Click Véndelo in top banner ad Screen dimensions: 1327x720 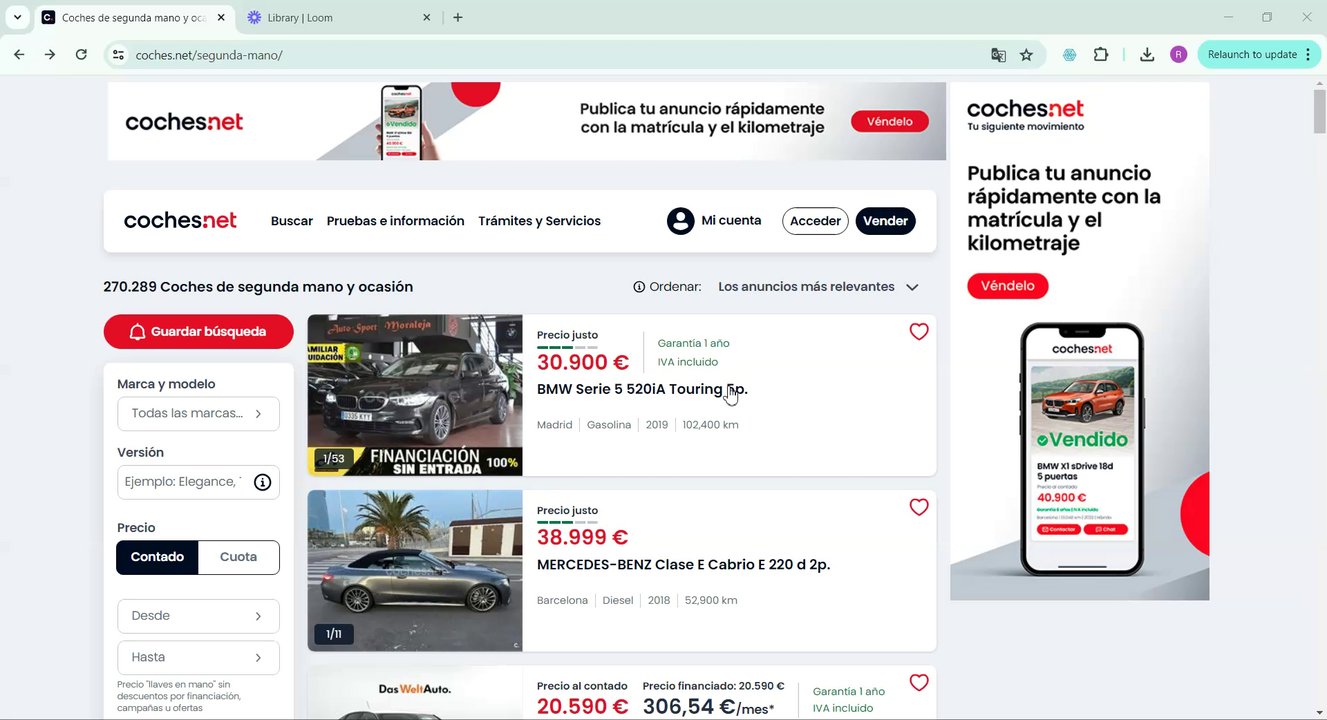(x=889, y=121)
